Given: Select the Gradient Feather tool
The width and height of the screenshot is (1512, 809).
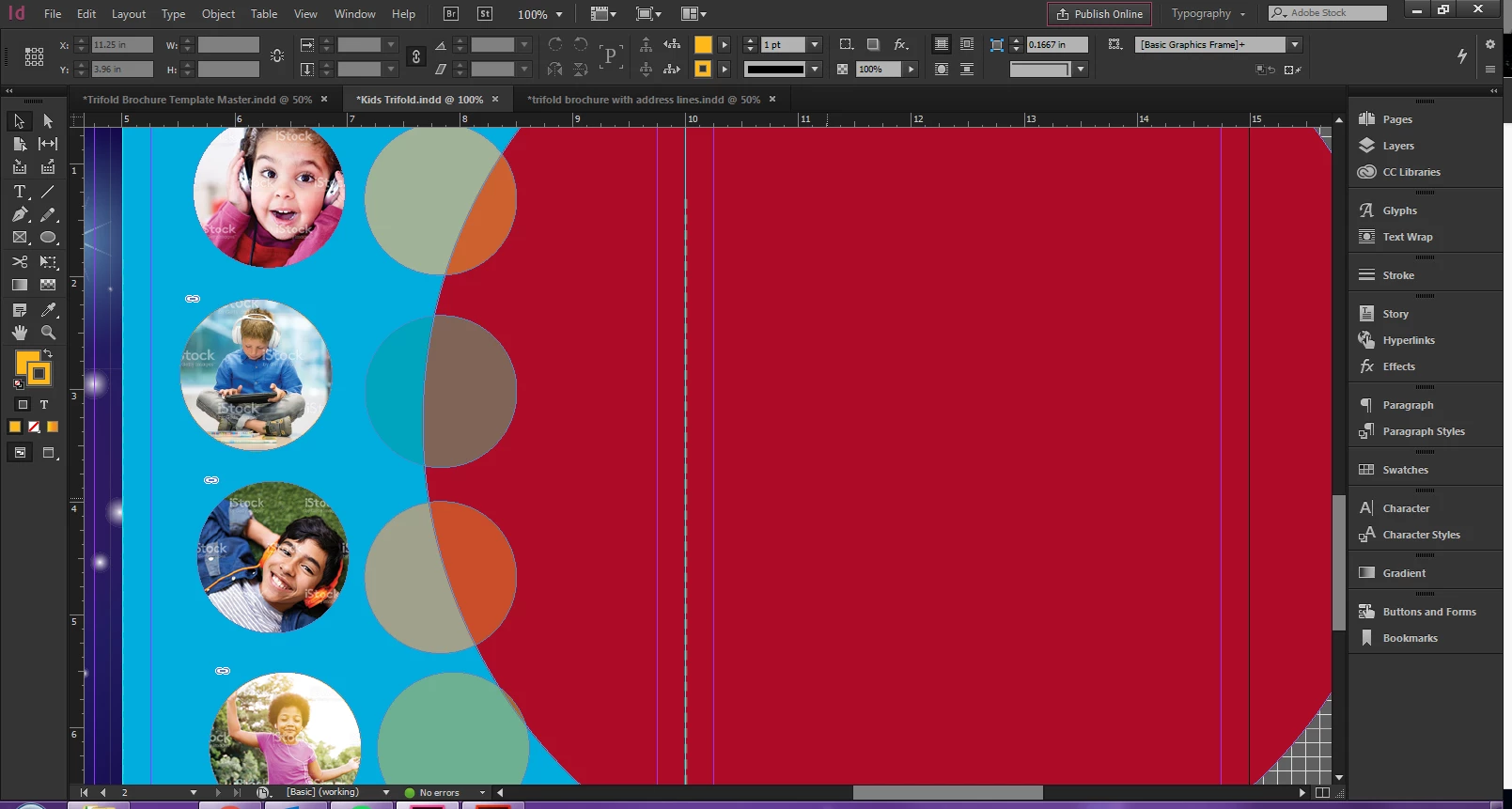Looking at the screenshot, I should (x=48, y=285).
